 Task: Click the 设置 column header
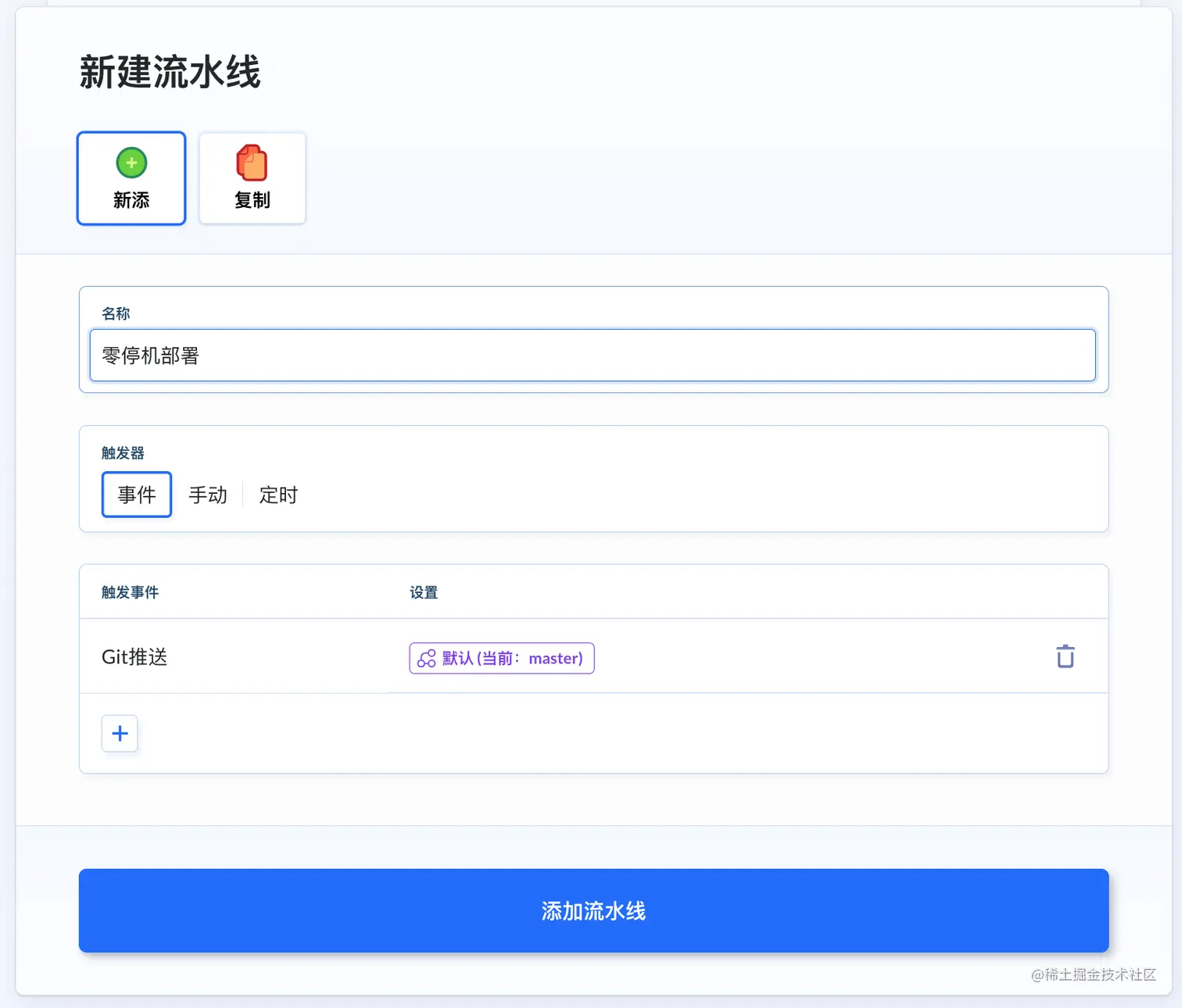[x=424, y=592]
